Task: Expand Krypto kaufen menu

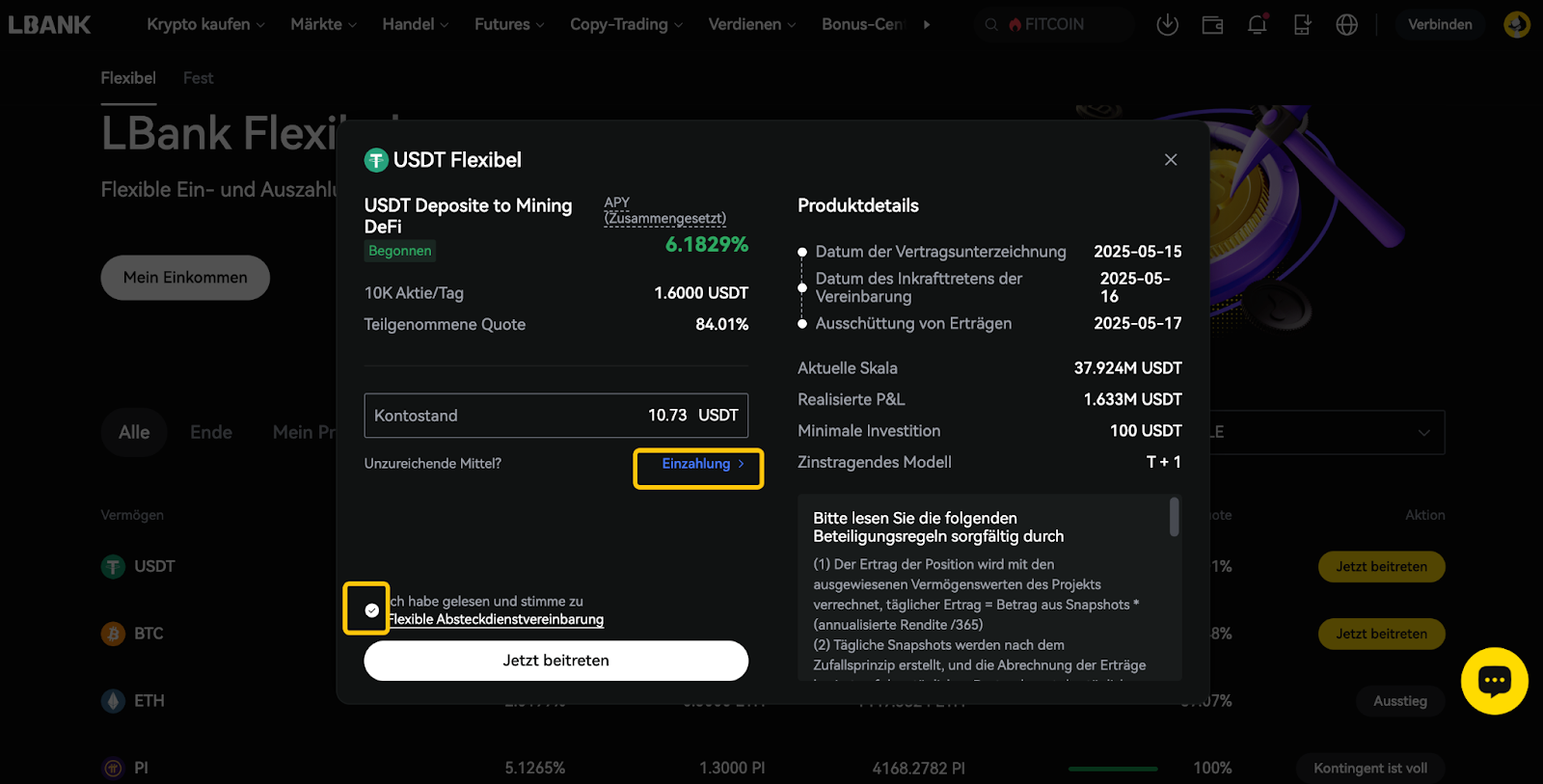Action: [205, 24]
